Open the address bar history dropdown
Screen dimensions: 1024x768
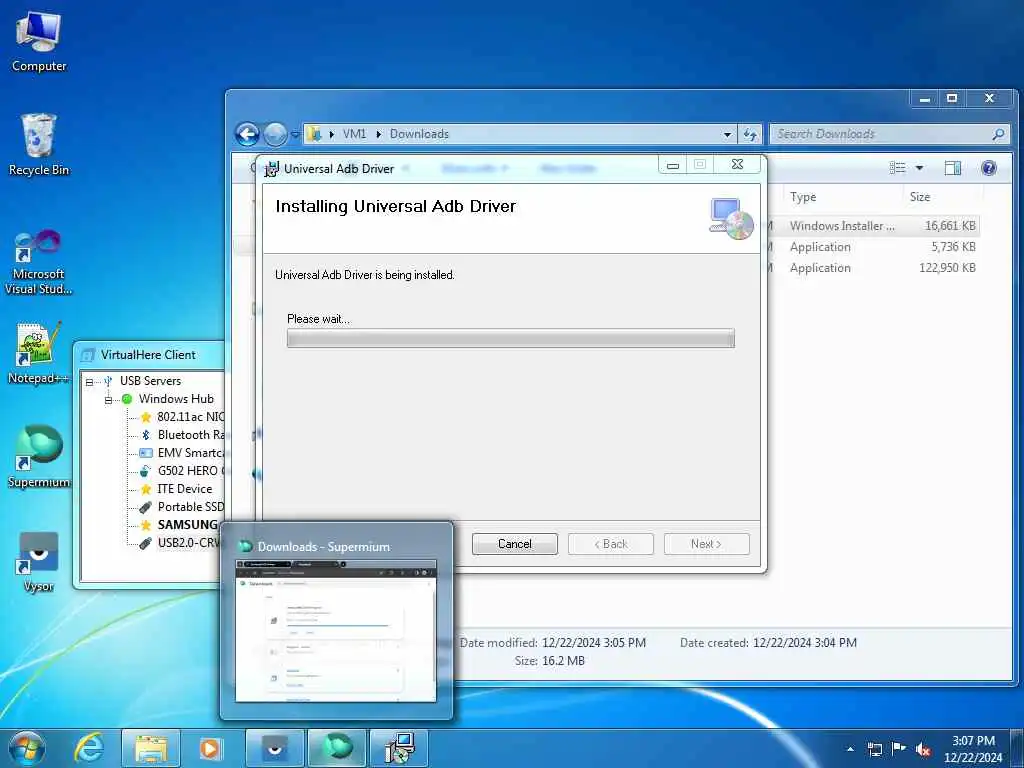727,135
